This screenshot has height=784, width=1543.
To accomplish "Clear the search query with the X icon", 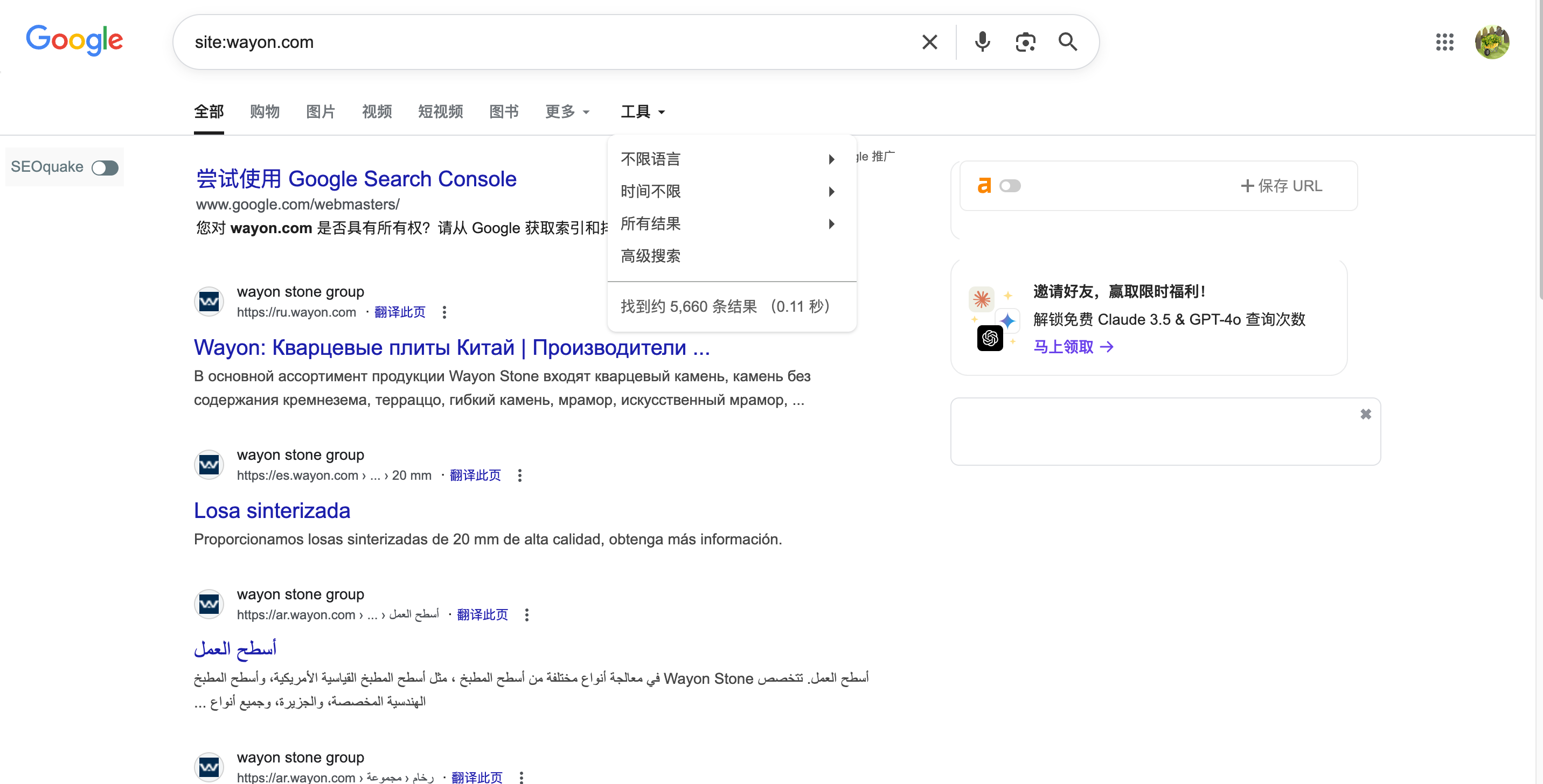I will (929, 42).
